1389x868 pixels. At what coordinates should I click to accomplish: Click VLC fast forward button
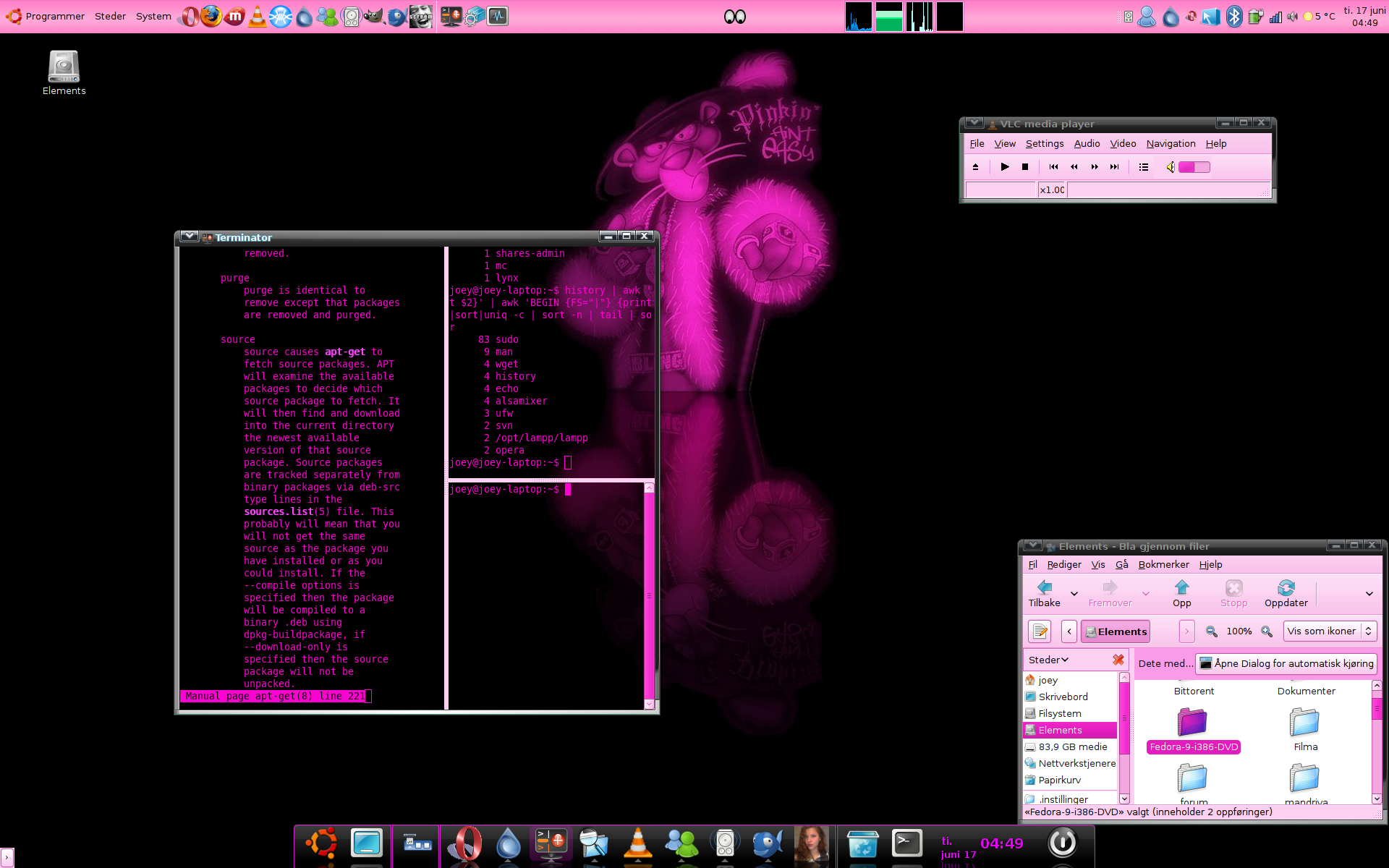pyautogui.click(x=1095, y=167)
